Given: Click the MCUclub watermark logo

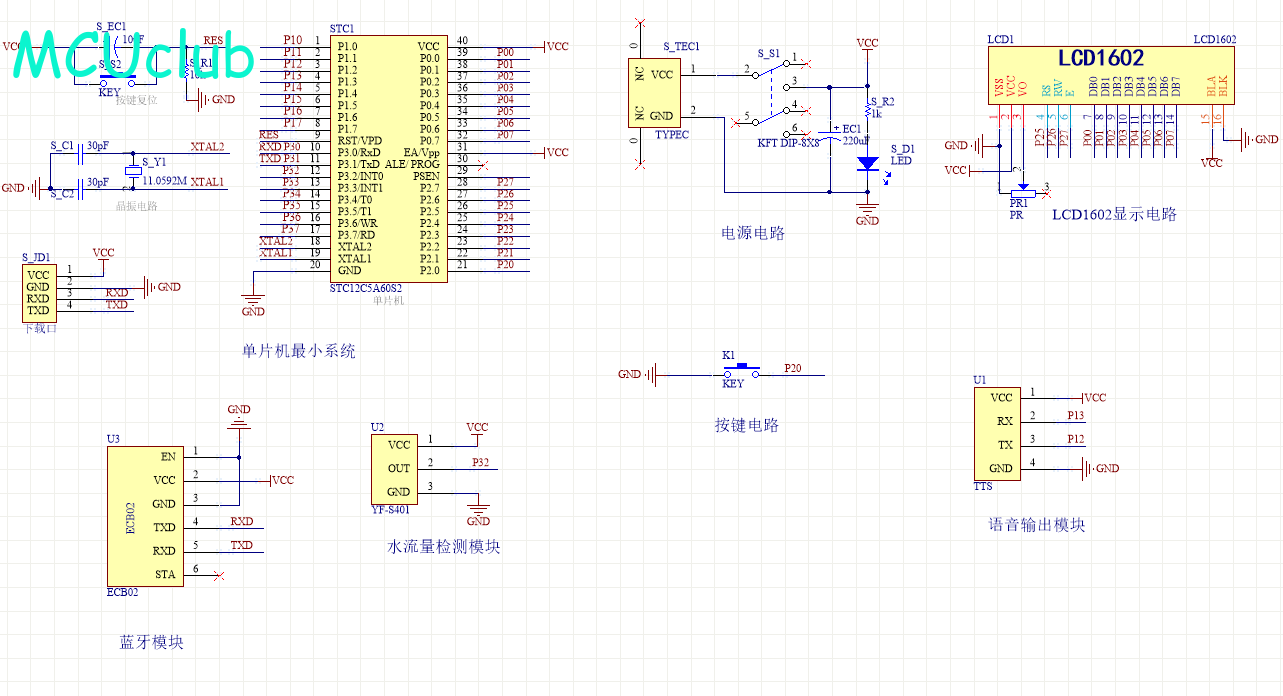Looking at the screenshot, I should pos(135,56).
